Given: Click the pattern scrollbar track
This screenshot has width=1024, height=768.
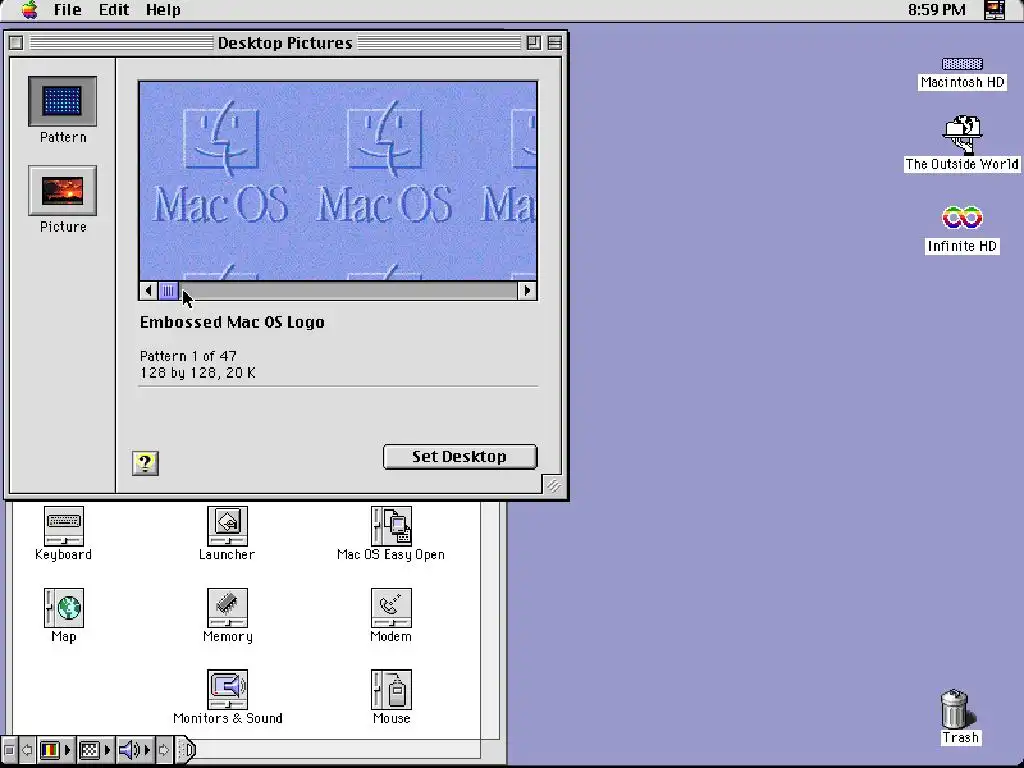Looking at the screenshot, I should (x=347, y=291).
